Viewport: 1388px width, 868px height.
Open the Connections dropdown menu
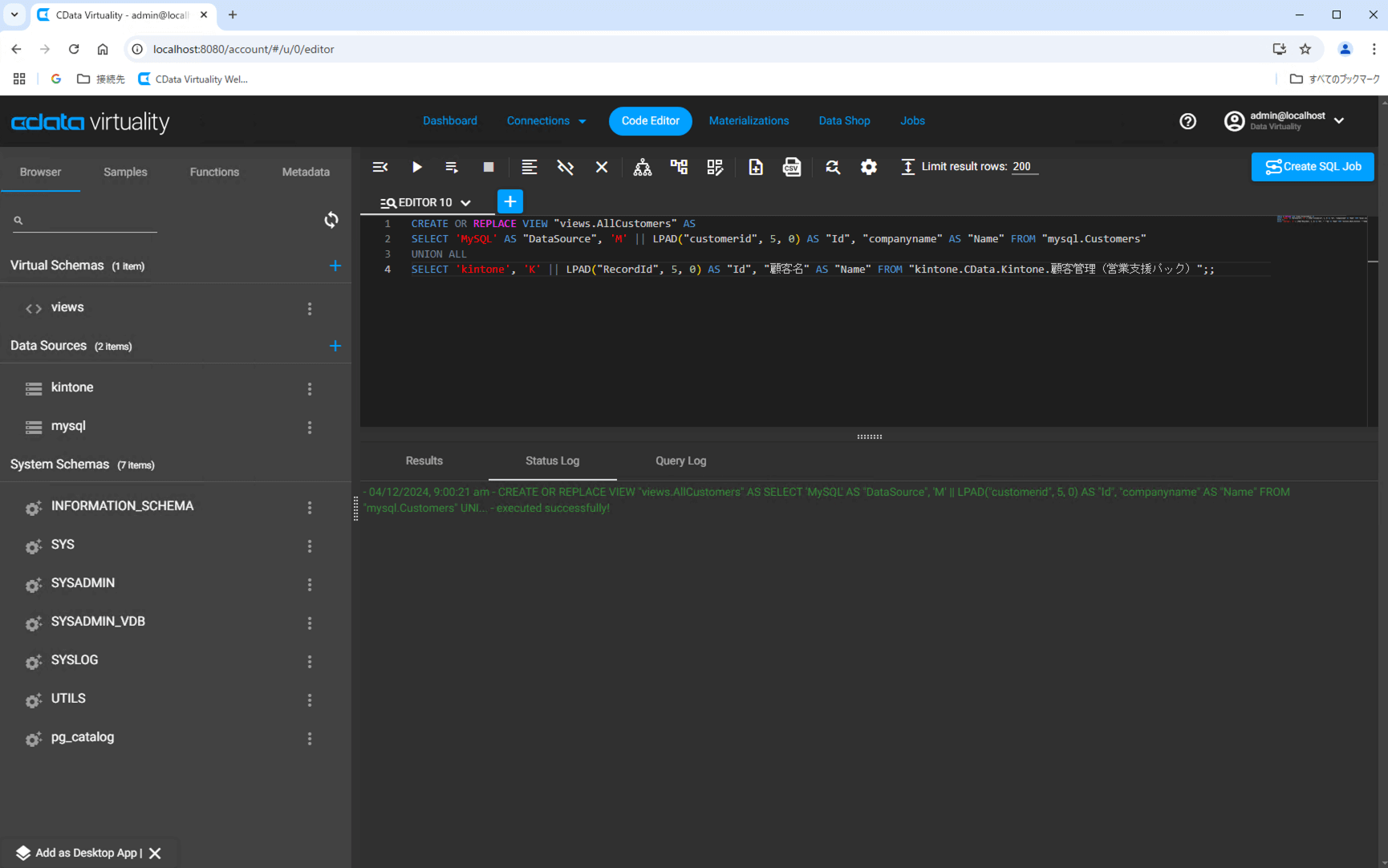(546, 121)
